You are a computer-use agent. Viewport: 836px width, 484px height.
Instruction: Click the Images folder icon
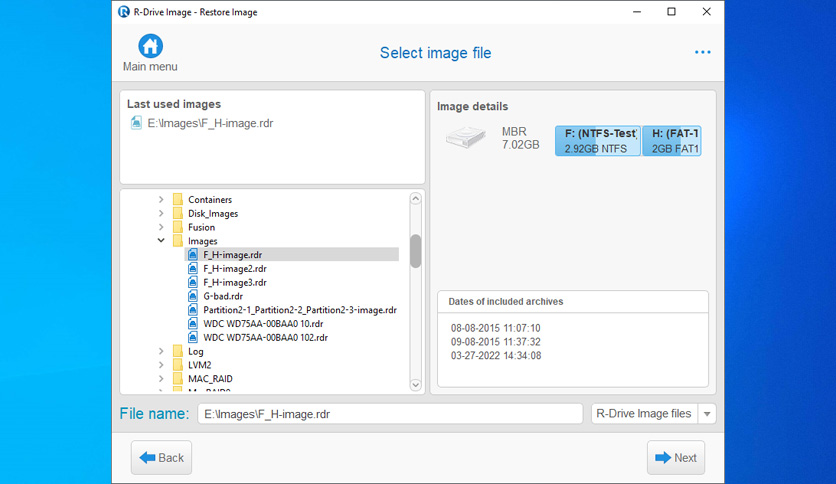point(178,241)
